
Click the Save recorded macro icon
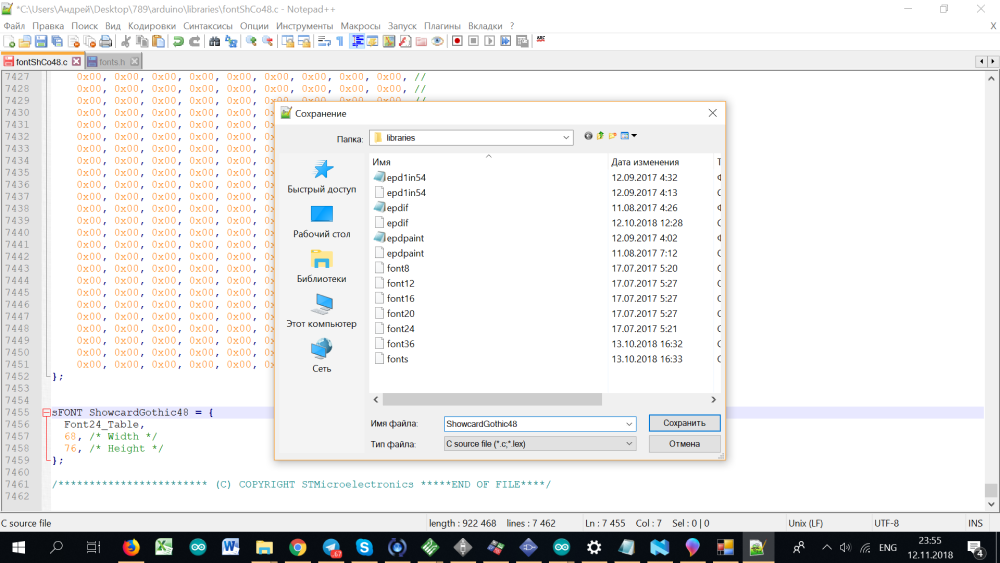click(x=522, y=41)
